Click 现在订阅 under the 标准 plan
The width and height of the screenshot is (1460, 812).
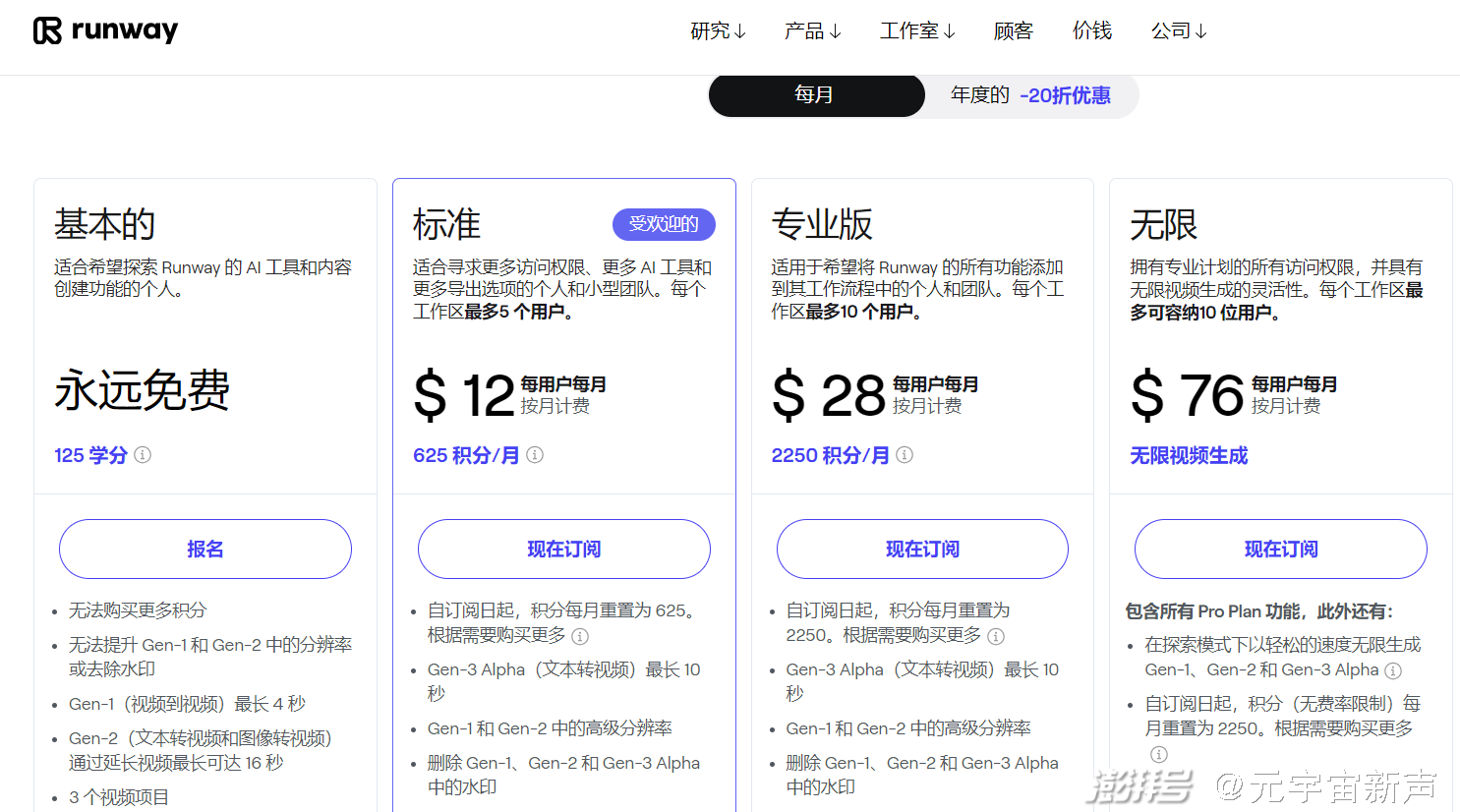pos(564,549)
